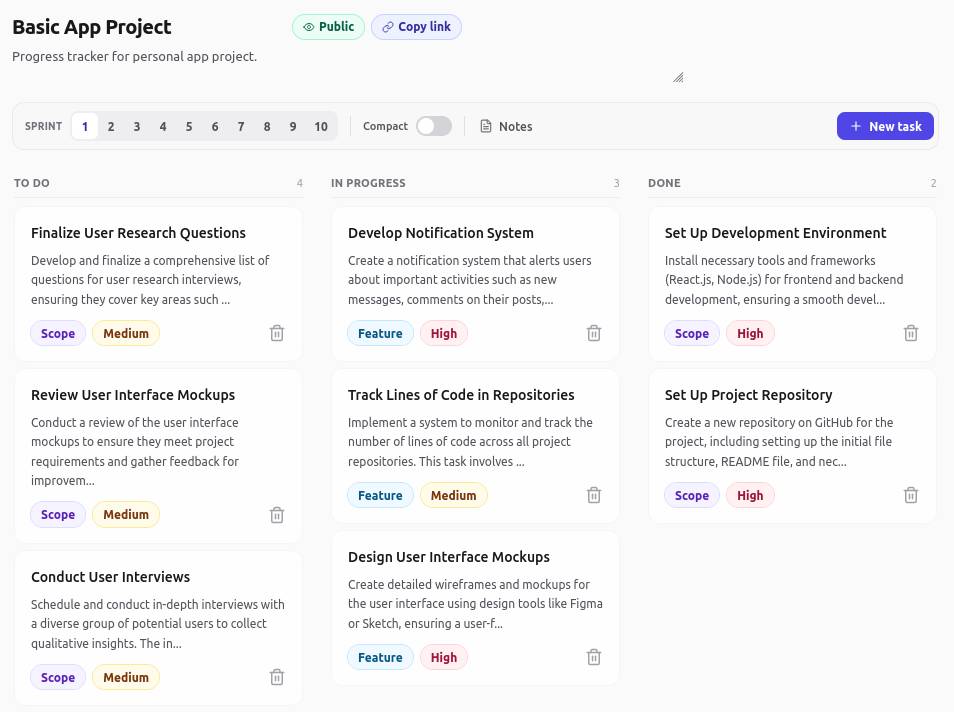
Task: Edit the project description text
Action: point(134,57)
